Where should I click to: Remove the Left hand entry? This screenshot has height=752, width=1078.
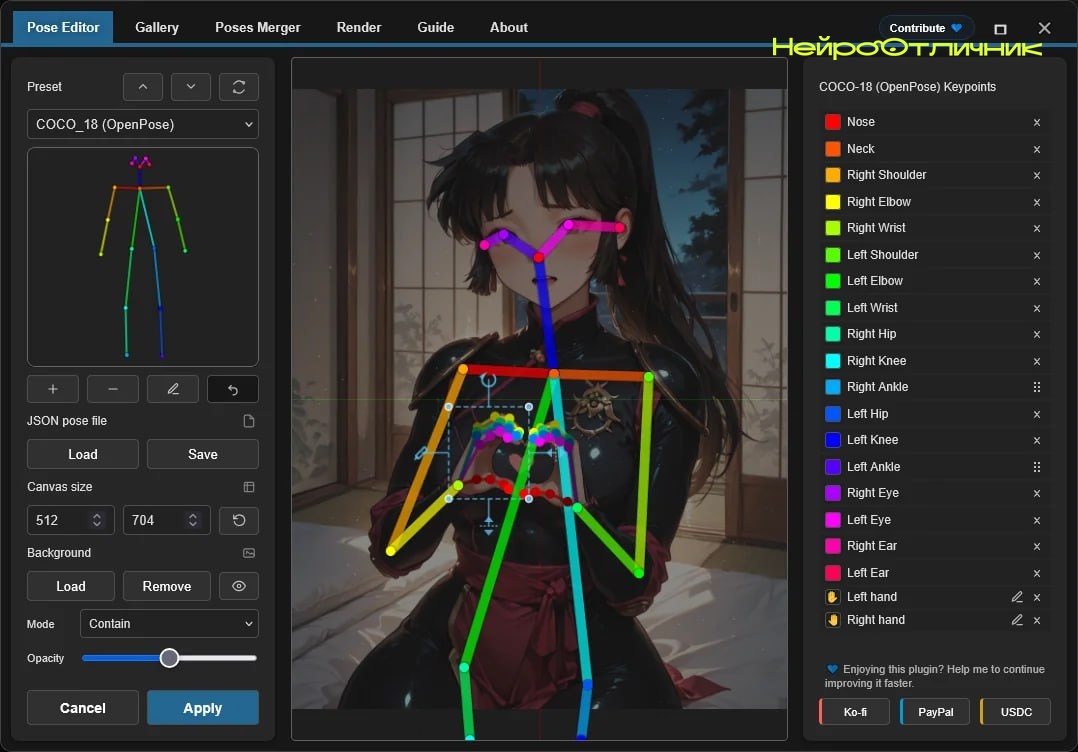point(1037,597)
